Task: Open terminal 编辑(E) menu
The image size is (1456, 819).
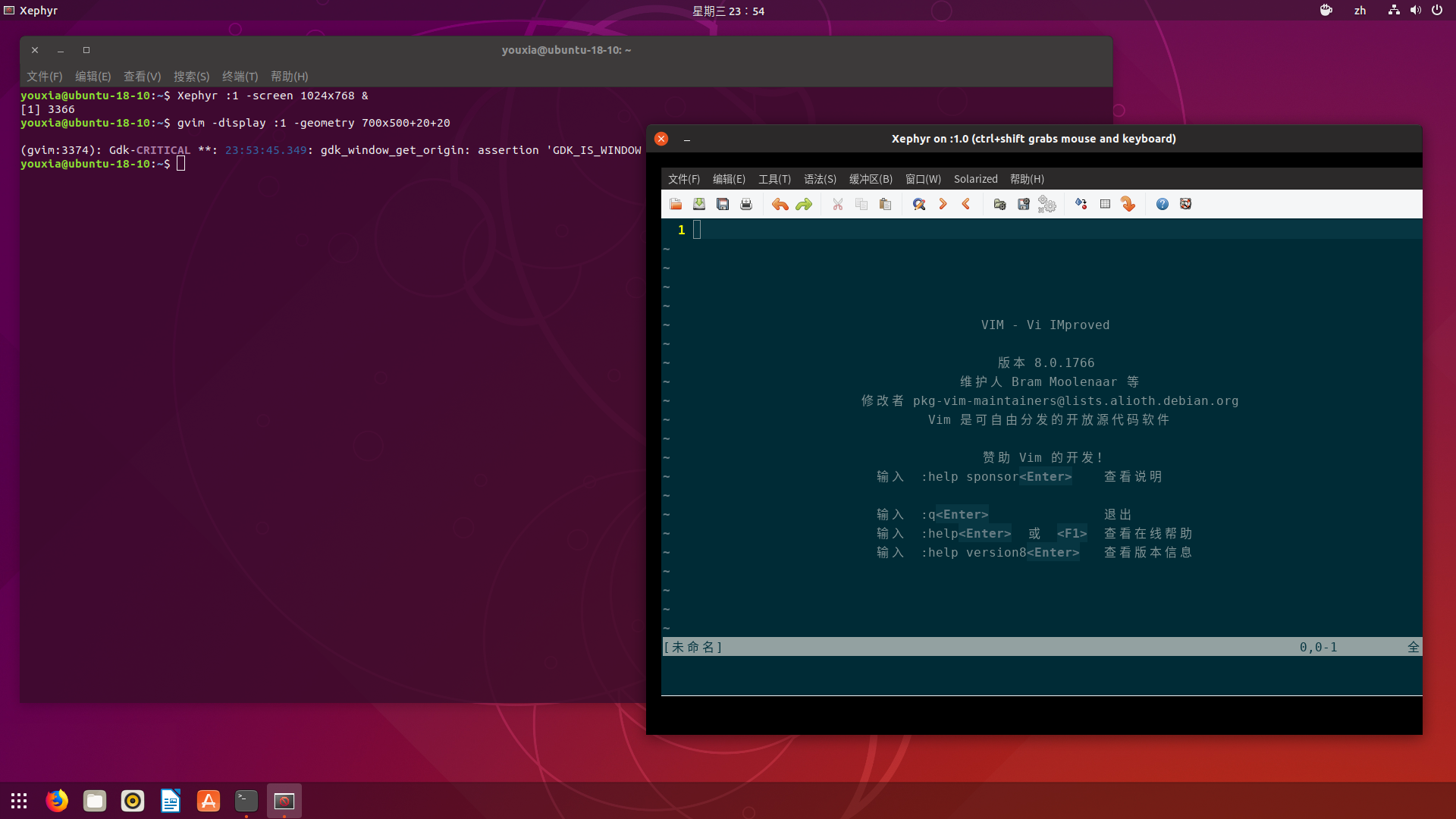Action: click(93, 77)
